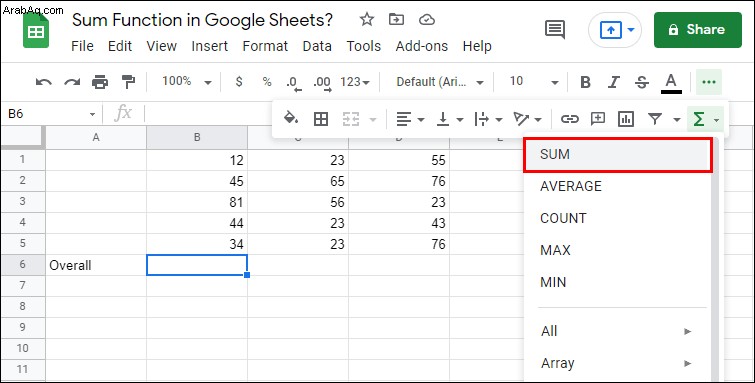Open the fill color bucket

(x=291, y=118)
